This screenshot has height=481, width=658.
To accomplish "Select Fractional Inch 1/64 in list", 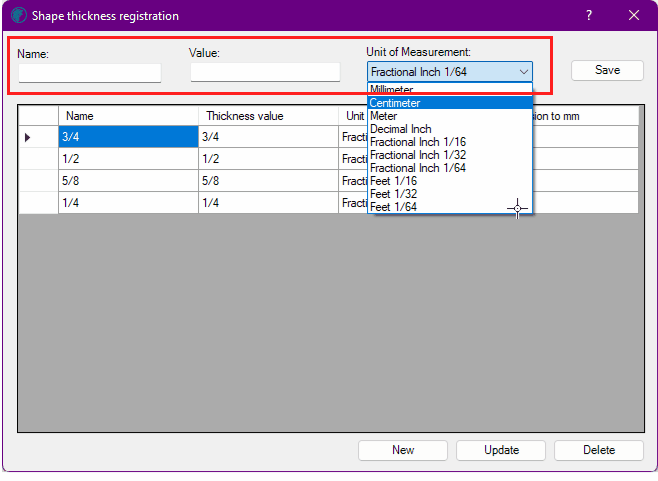I will 450,168.
